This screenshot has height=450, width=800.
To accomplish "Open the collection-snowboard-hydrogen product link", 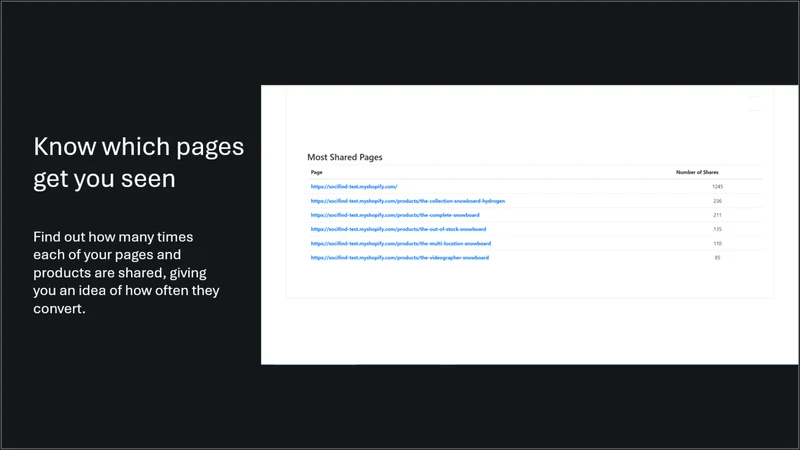I will 408,201.
